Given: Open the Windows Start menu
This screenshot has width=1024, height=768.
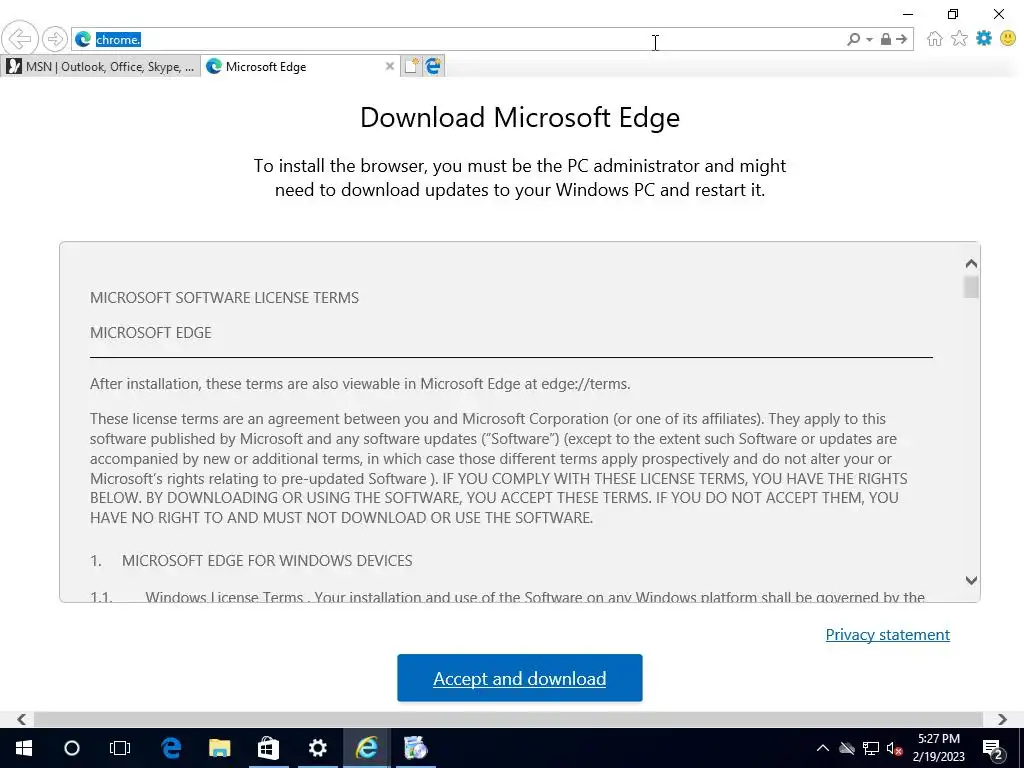Looking at the screenshot, I should coord(24,748).
